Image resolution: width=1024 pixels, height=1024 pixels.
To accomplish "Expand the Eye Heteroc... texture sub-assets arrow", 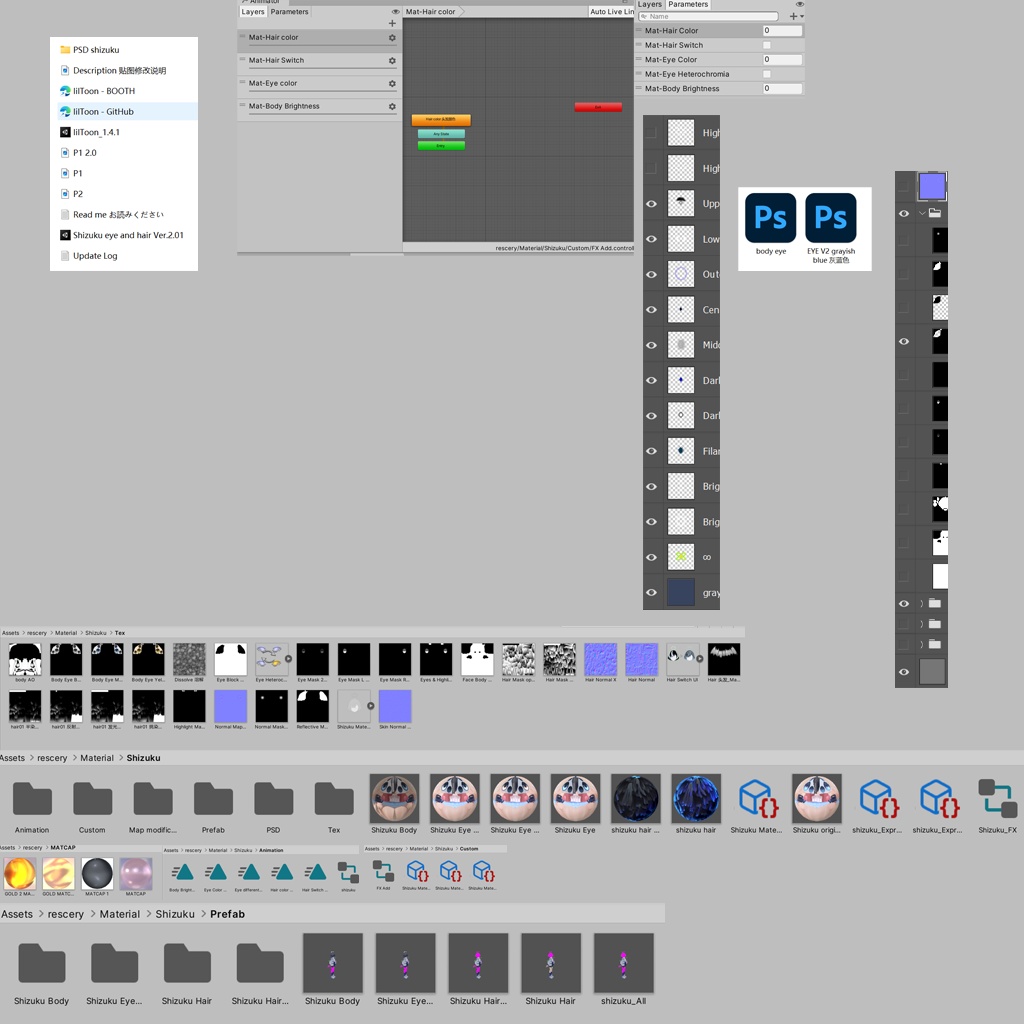I will (x=288, y=659).
